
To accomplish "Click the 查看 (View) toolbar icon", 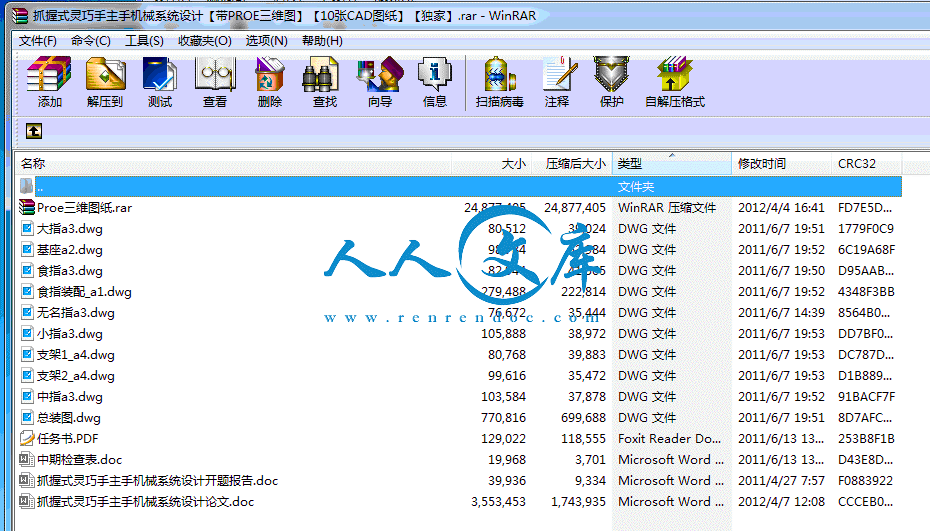I will [x=215, y=74].
